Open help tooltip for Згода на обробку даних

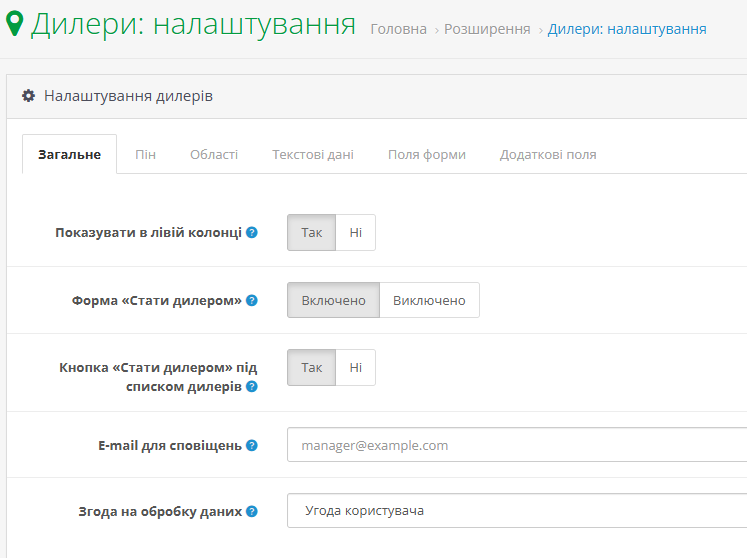252,511
